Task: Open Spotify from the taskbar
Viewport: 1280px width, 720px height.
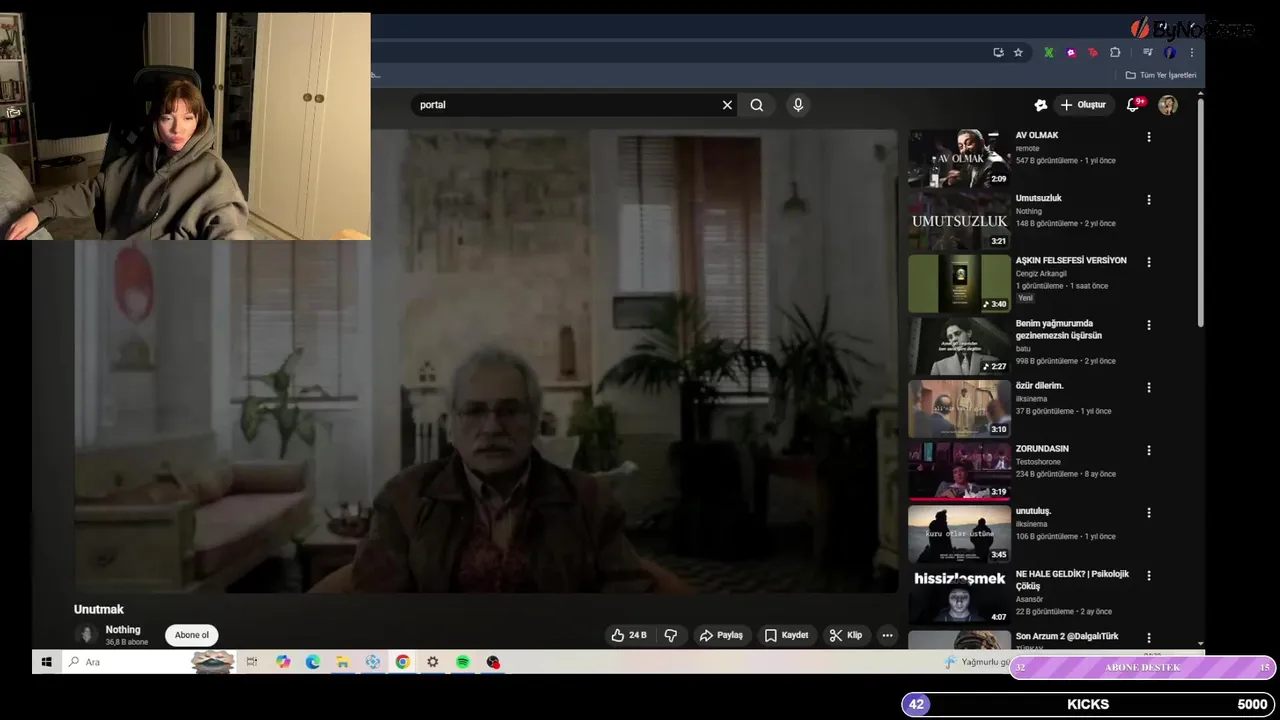Action: pos(462,662)
